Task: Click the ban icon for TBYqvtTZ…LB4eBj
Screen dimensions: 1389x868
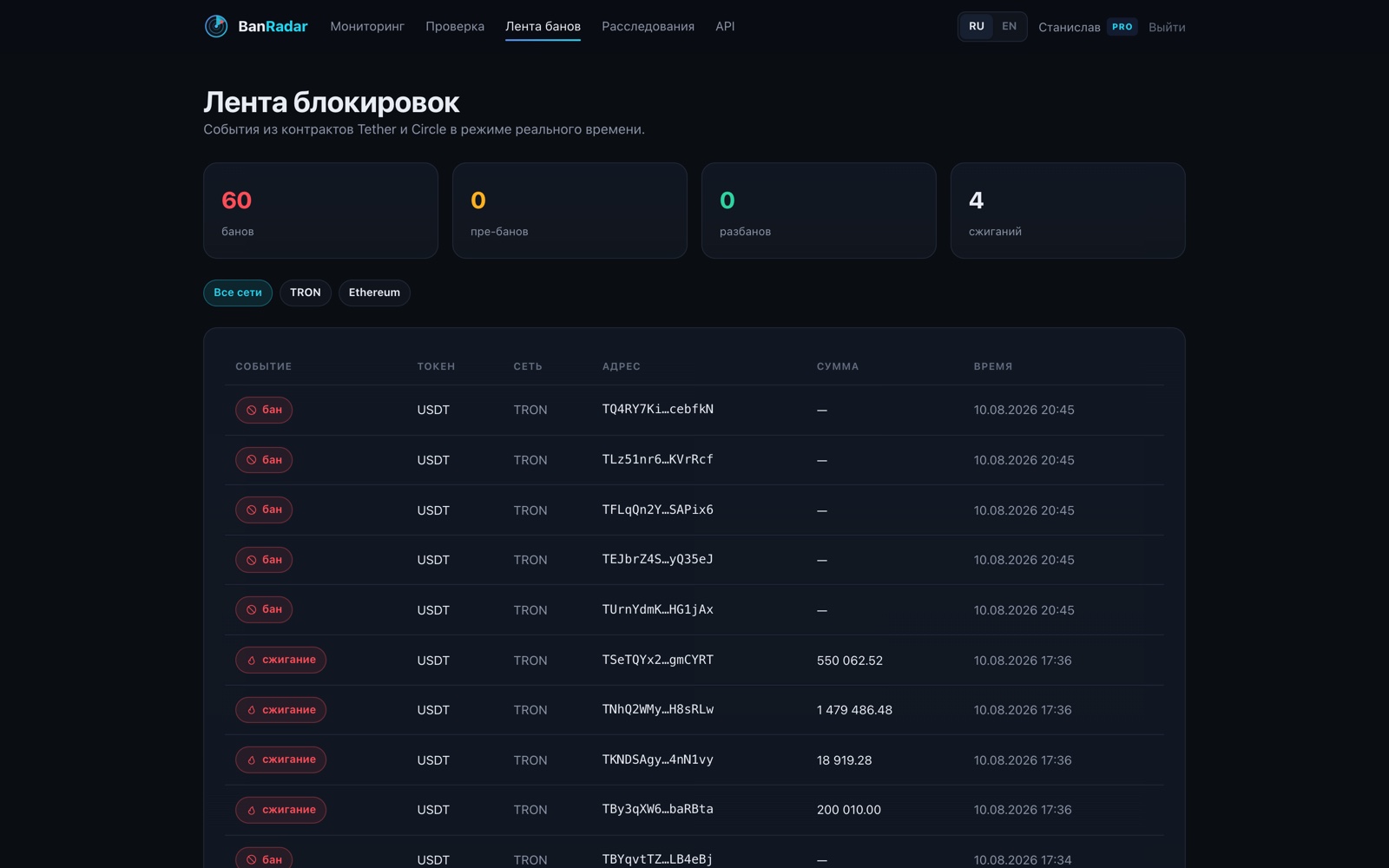Action: (x=252, y=859)
